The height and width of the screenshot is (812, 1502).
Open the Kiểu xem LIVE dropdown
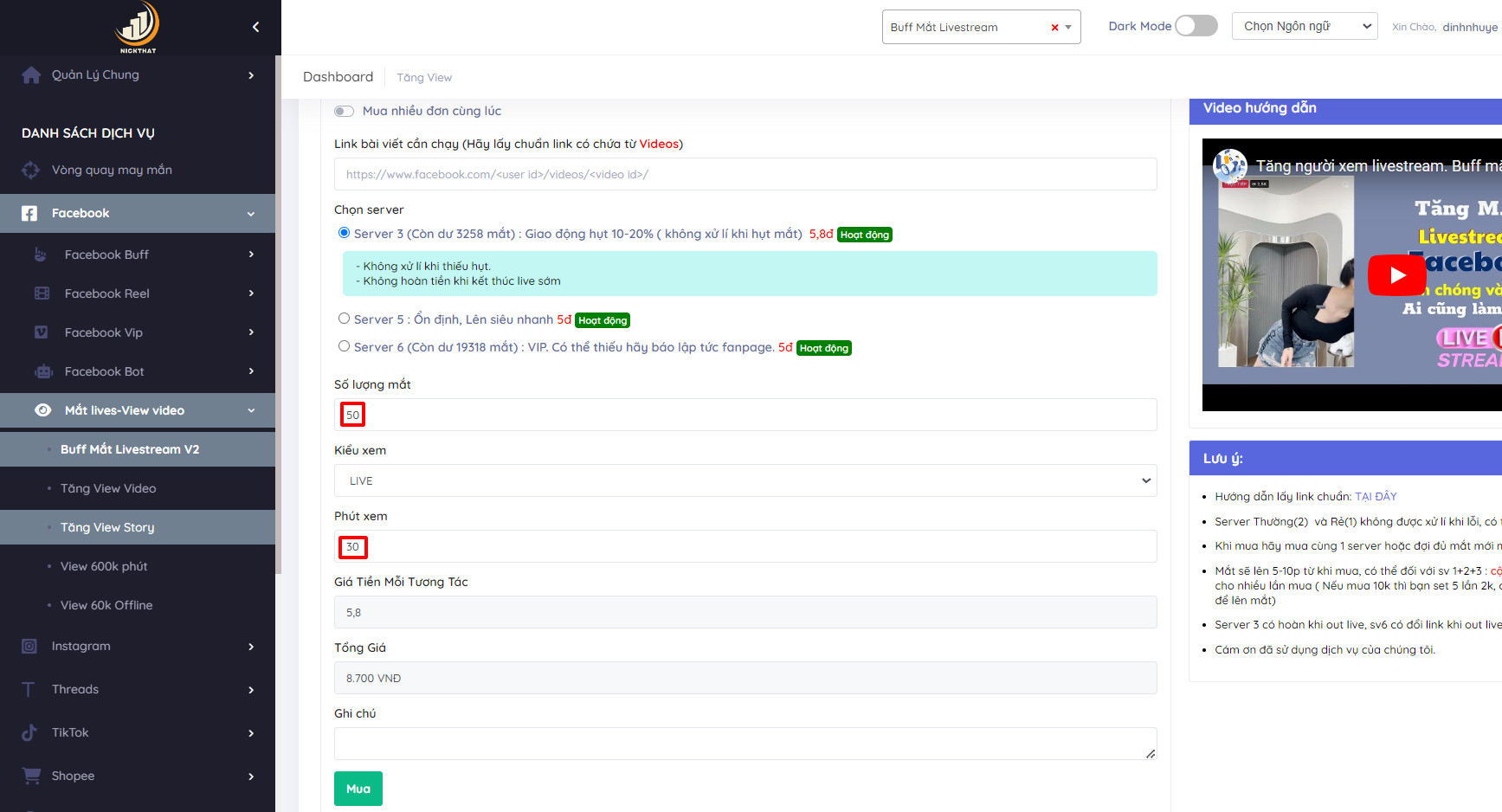pyautogui.click(x=745, y=480)
